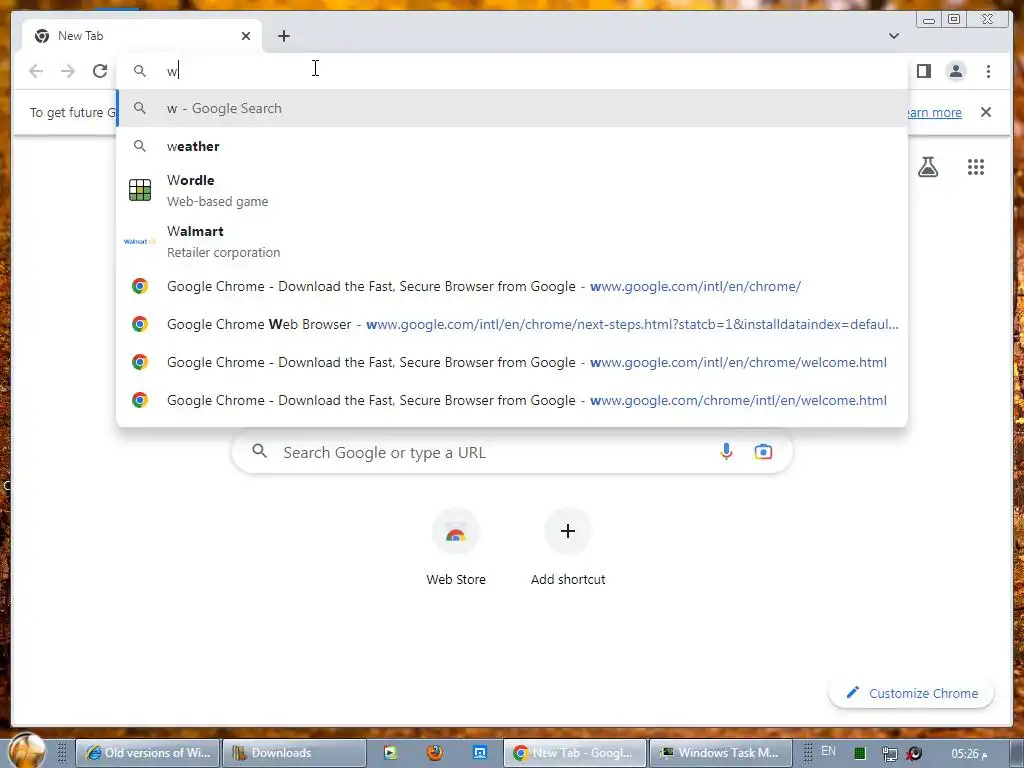This screenshot has height=768, width=1024.
Task: Close the New Tab tab
Action: coord(246,36)
